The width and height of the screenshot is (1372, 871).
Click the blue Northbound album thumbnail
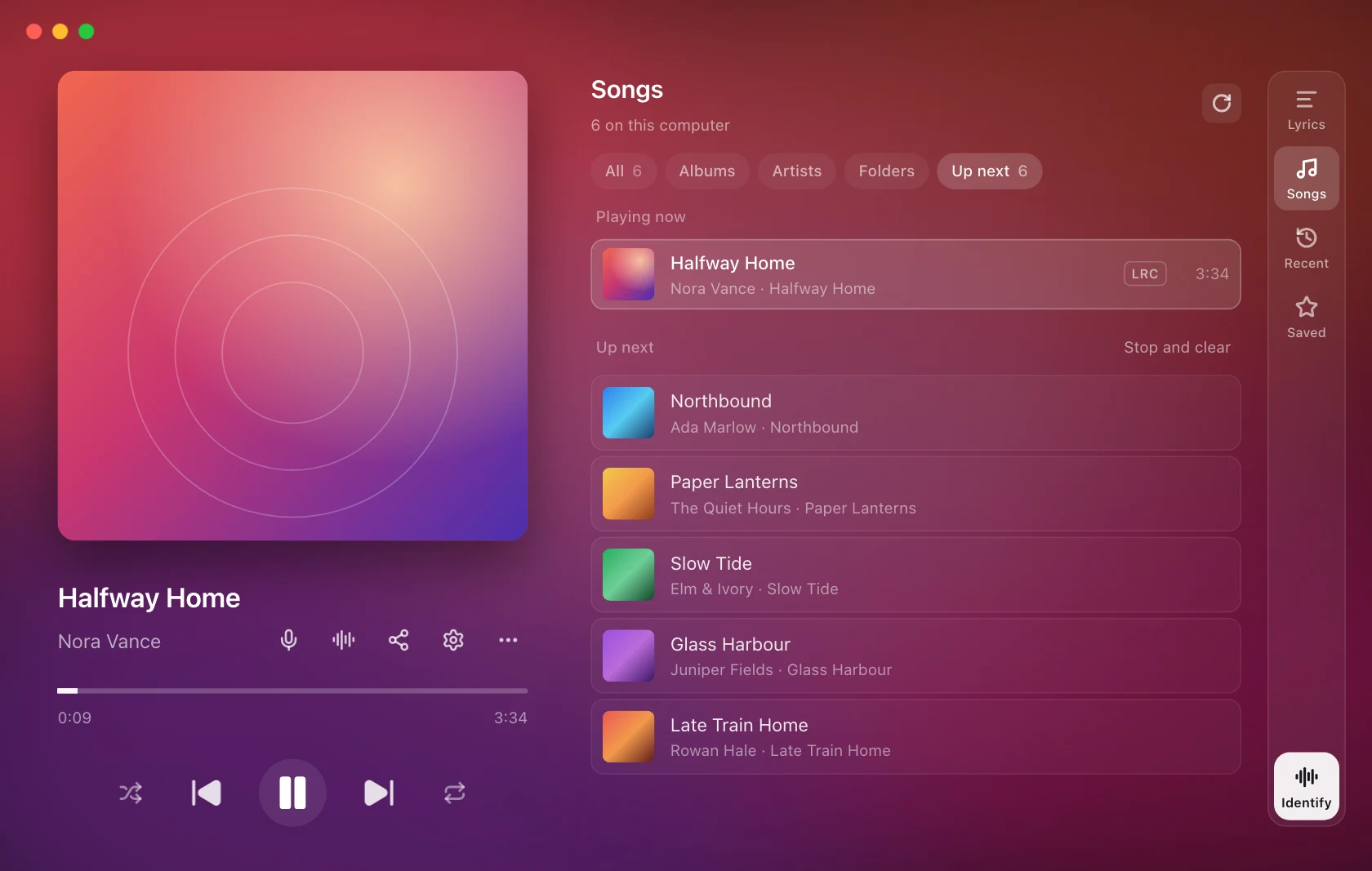point(628,413)
